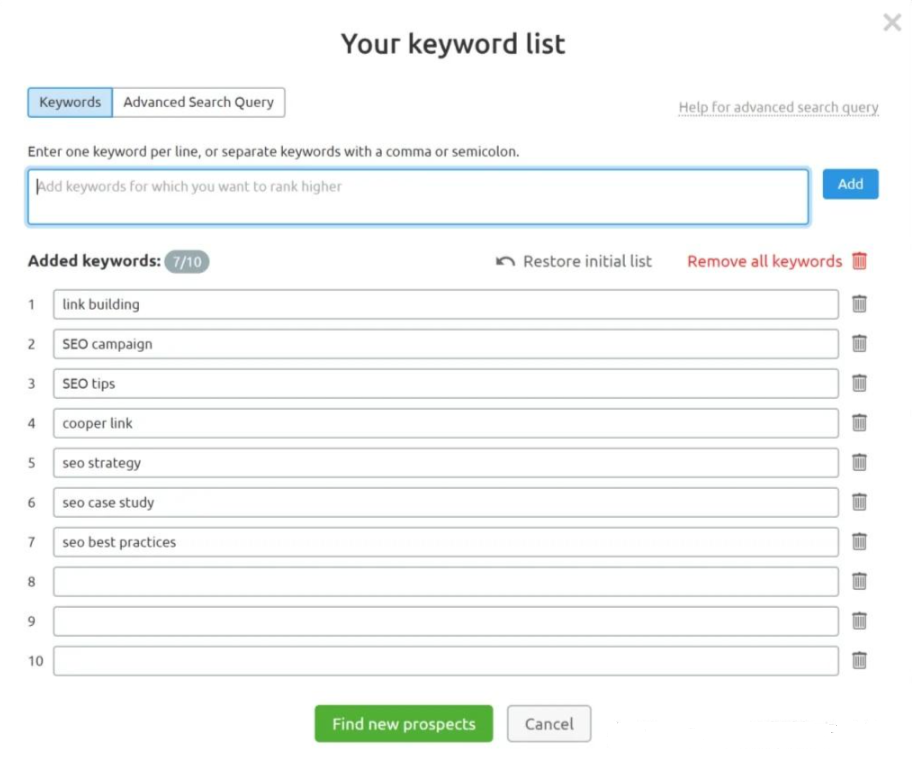
Task: Delete 'seo best practices' using trash icon
Action: point(859,542)
